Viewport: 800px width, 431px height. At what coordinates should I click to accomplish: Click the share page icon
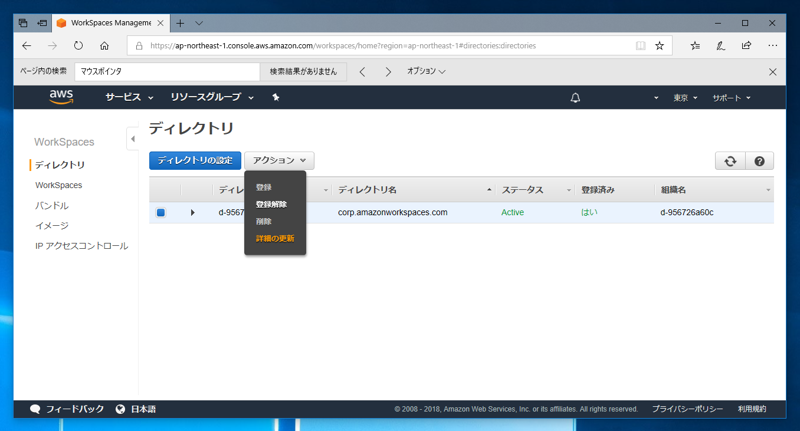tap(746, 46)
